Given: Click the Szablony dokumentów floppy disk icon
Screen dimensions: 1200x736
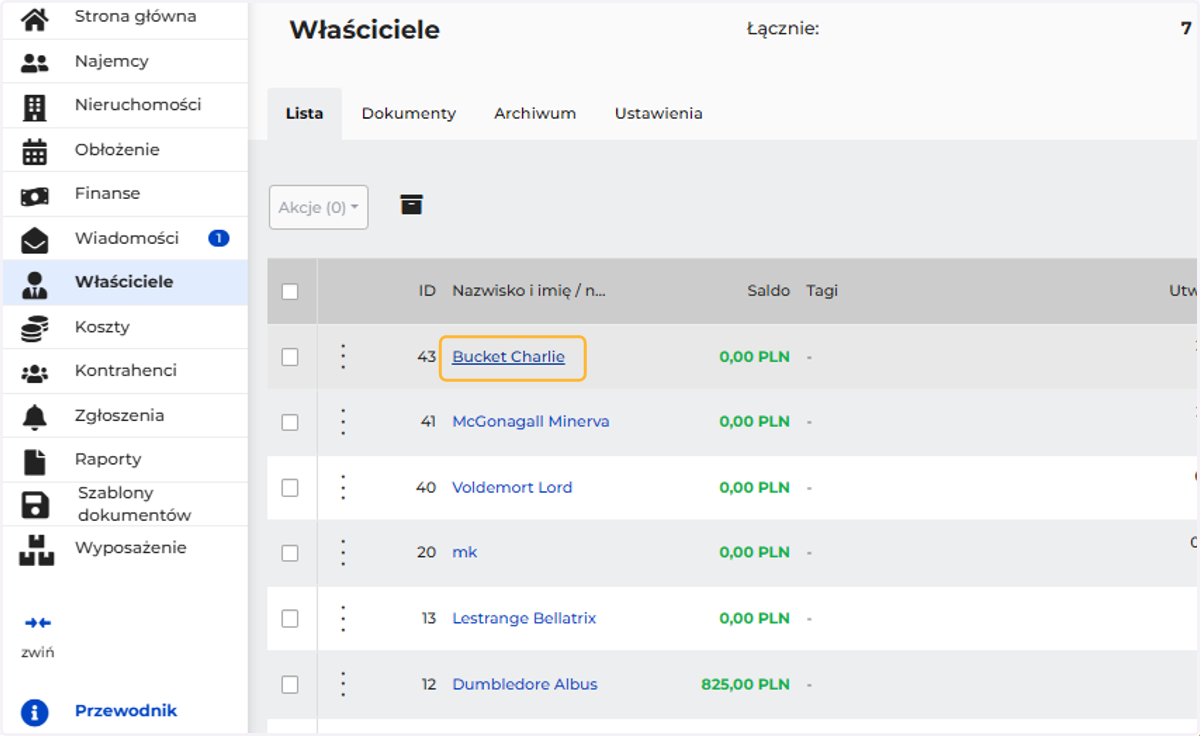Looking at the screenshot, I should point(35,505).
